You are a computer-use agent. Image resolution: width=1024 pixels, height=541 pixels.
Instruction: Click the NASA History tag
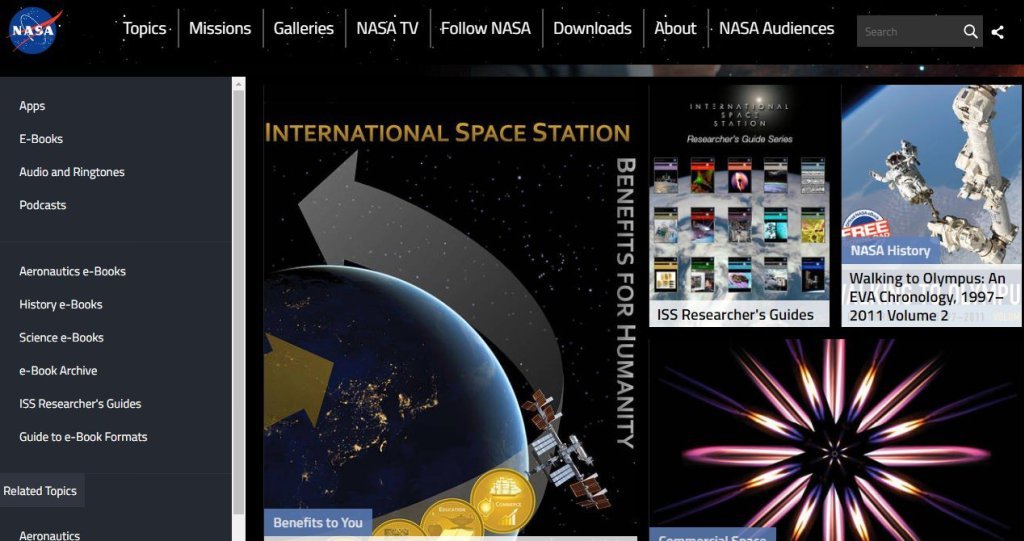tap(890, 251)
